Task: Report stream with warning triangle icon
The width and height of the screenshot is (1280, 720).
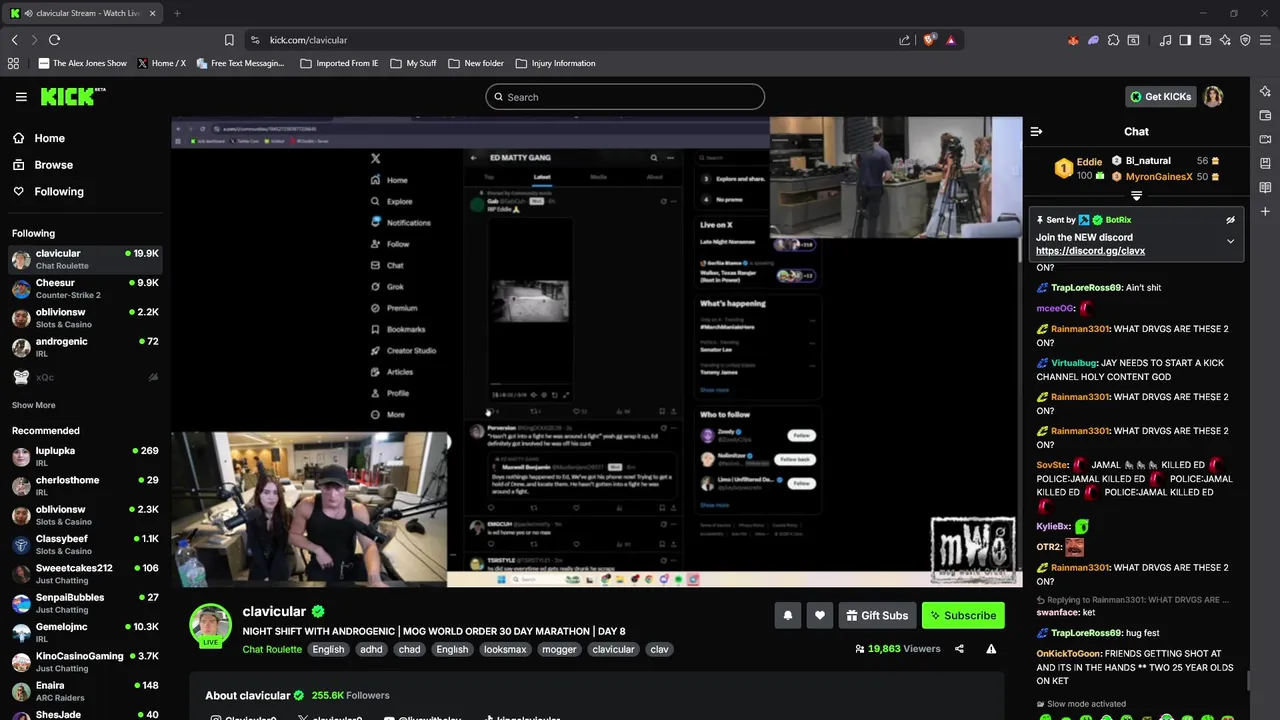Action: tap(991, 649)
